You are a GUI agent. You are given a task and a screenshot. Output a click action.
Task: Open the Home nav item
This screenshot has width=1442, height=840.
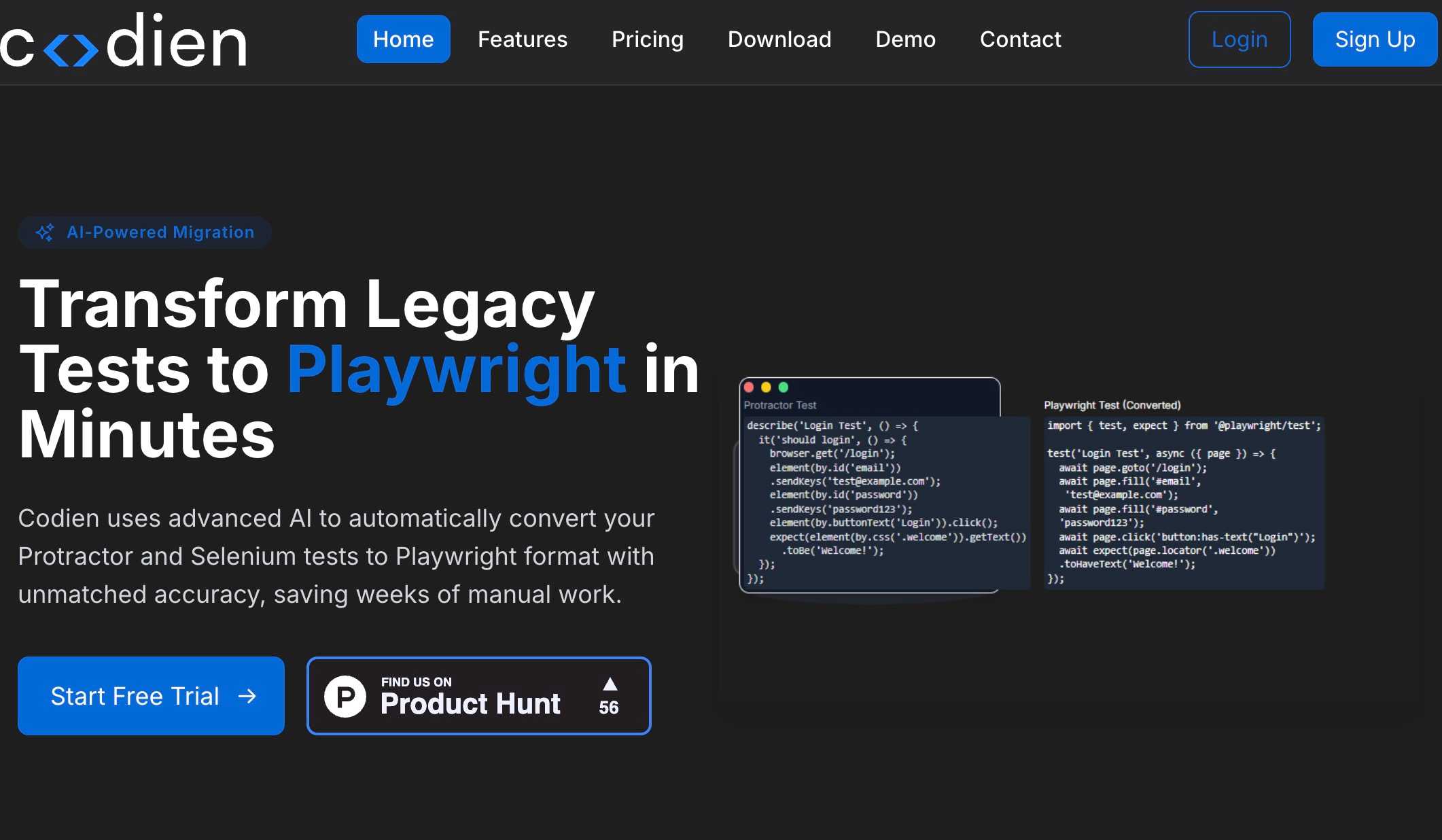[403, 39]
